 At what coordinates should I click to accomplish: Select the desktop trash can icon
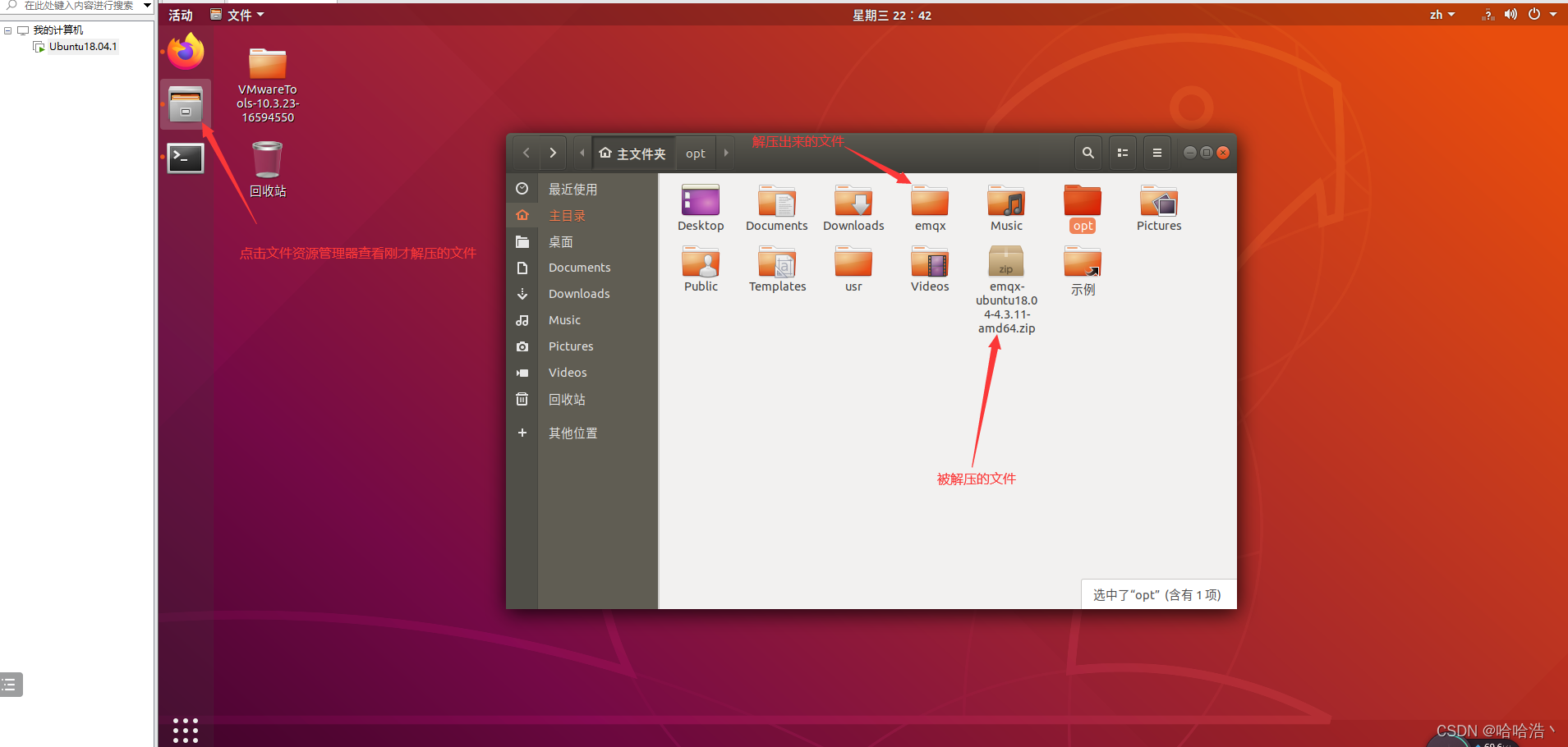pos(268,169)
